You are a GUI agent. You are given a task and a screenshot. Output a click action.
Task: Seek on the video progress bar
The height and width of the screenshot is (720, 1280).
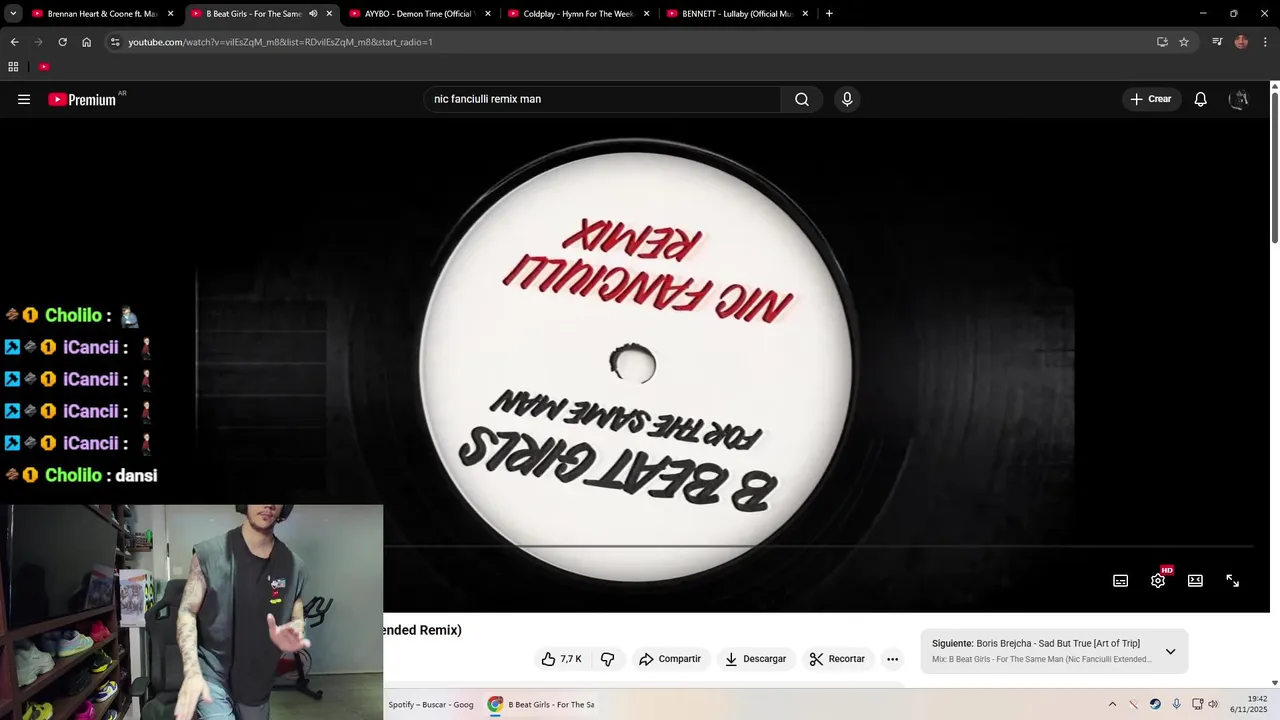[818, 547]
